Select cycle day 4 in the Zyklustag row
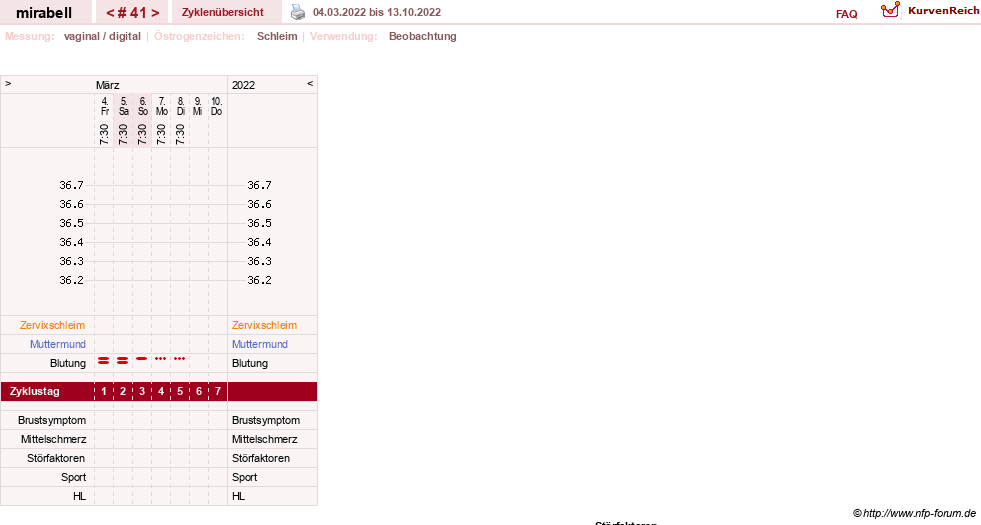This screenshot has height=525, width=981. 161,391
